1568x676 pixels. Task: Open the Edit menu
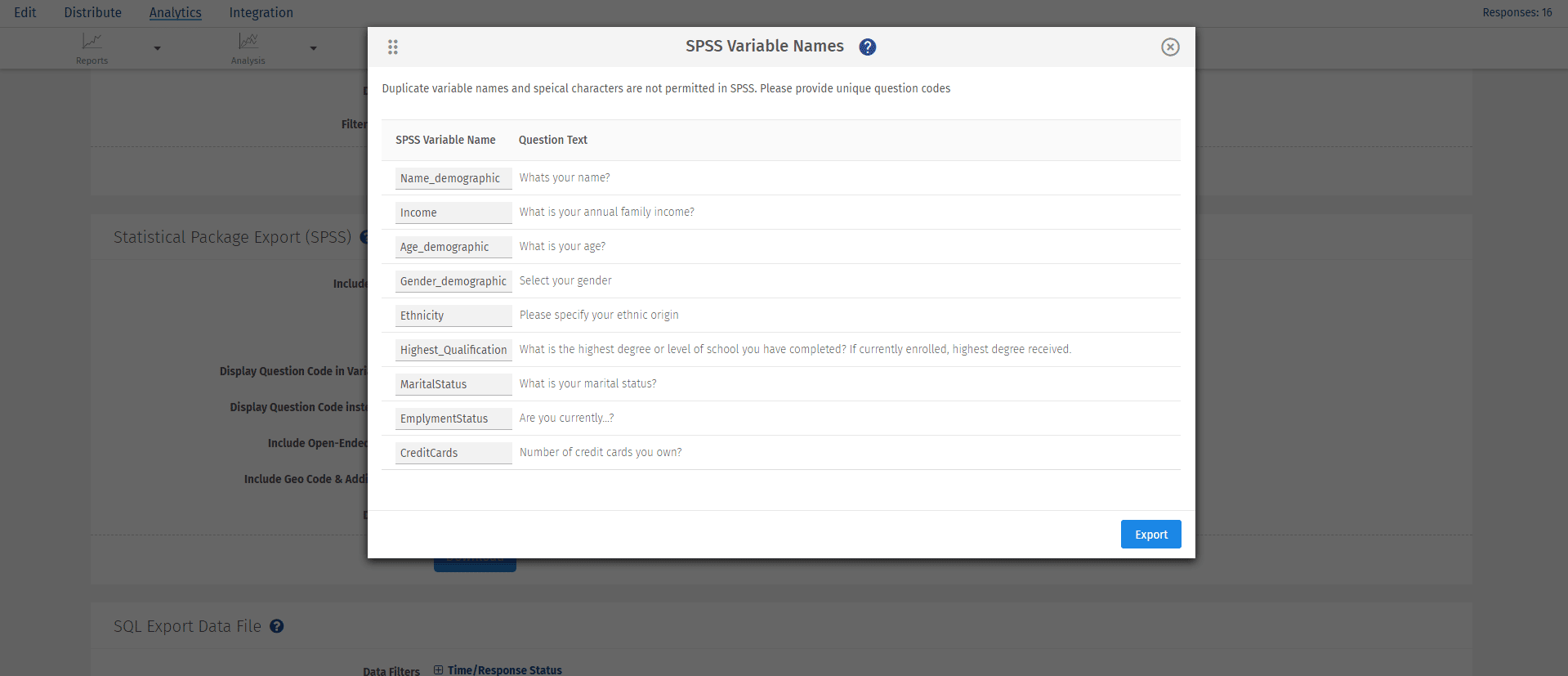click(x=25, y=13)
